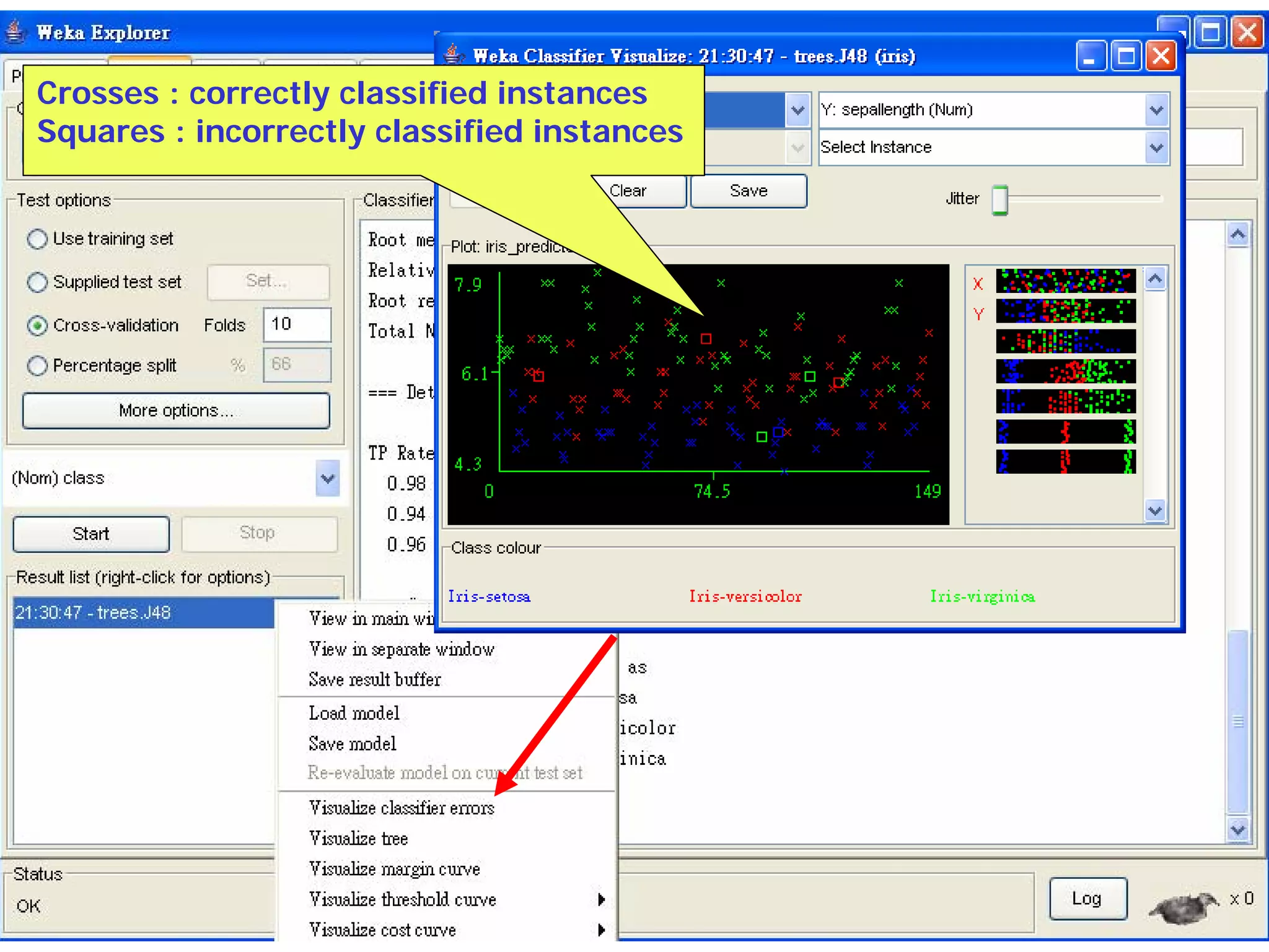Choose Visualize tree menu entry
The height and width of the screenshot is (952, 1269).
pyautogui.click(x=359, y=839)
